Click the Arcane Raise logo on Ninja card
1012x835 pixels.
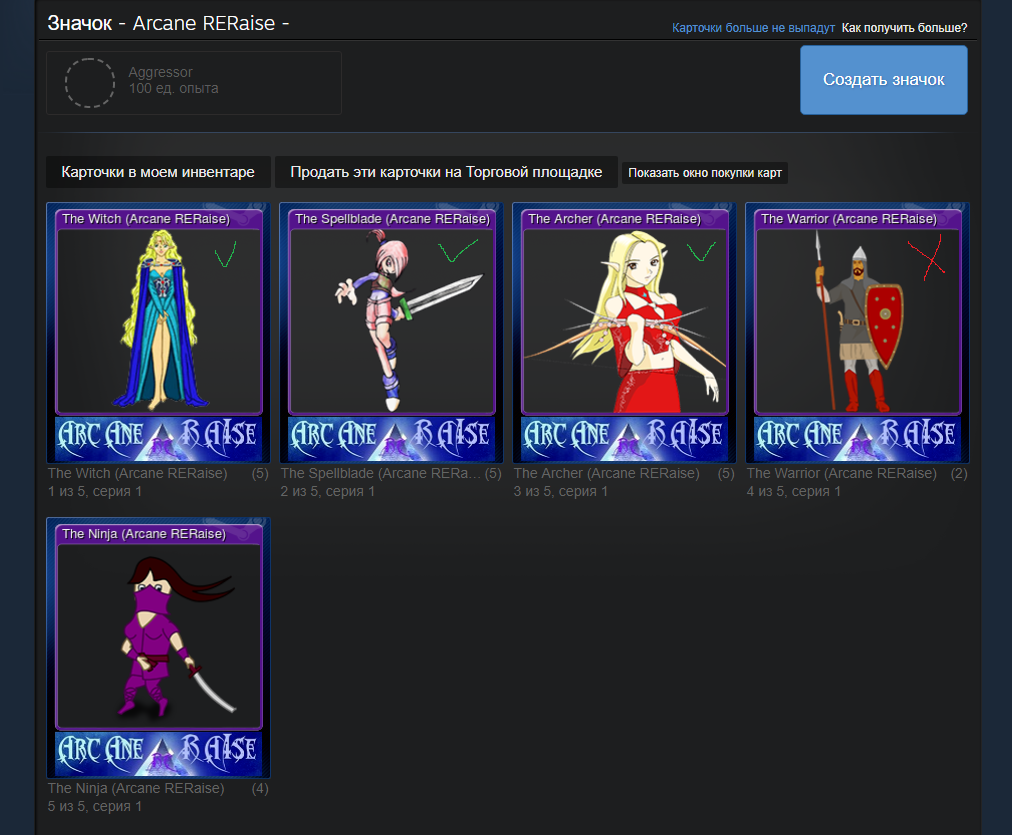[159, 753]
